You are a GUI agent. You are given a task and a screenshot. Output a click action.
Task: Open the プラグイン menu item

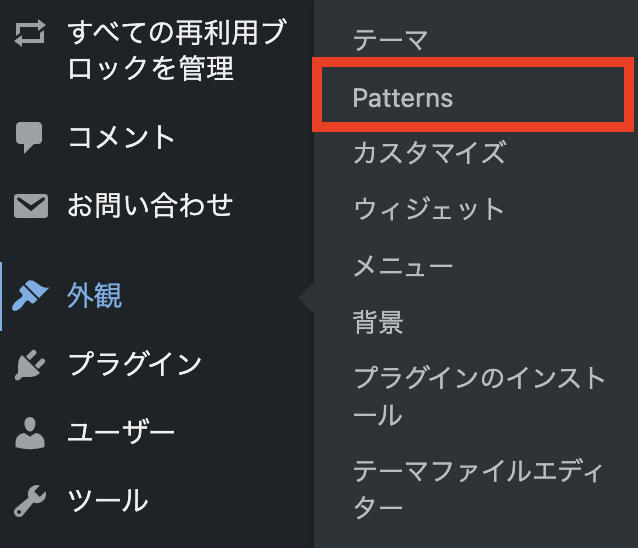[135, 364]
